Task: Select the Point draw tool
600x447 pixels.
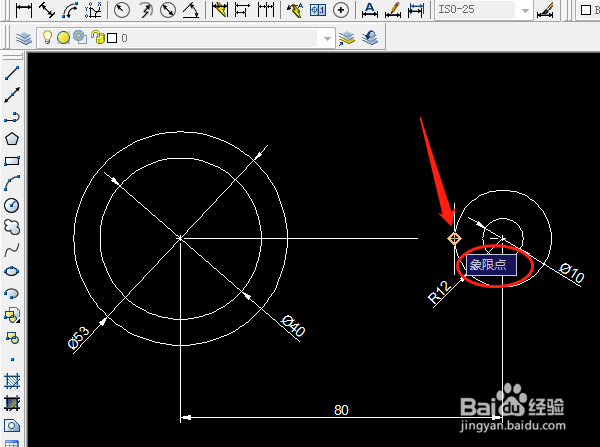Action: [12, 360]
